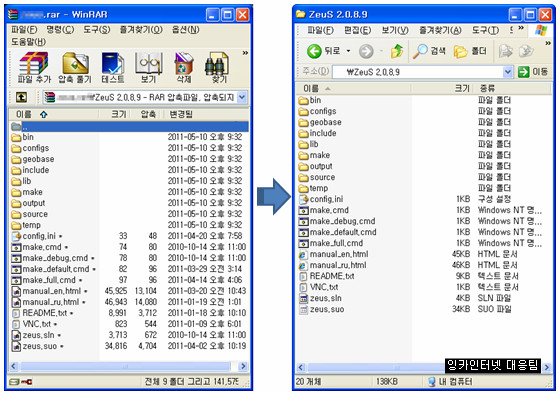
Task: Select the source folder in WinRAR list
Action: 35,214
